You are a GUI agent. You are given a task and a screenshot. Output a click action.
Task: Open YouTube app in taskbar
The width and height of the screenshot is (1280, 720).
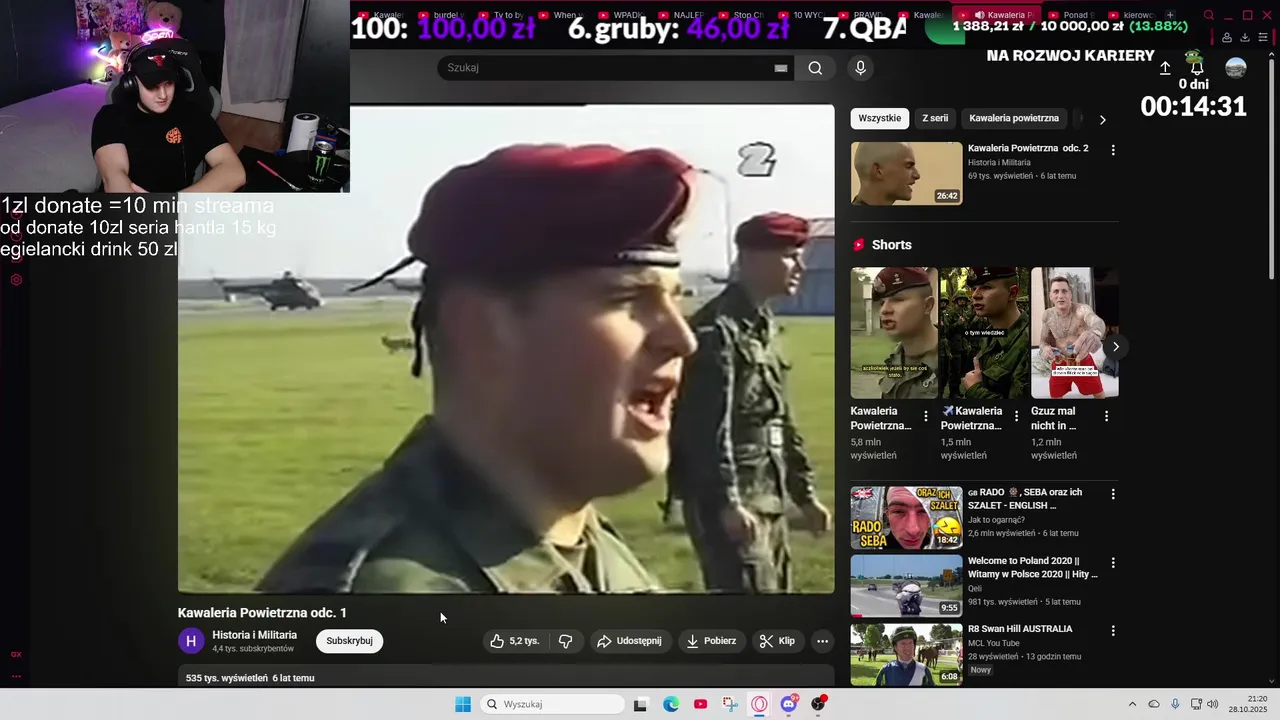pyautogui.click(x=700, y=704)
